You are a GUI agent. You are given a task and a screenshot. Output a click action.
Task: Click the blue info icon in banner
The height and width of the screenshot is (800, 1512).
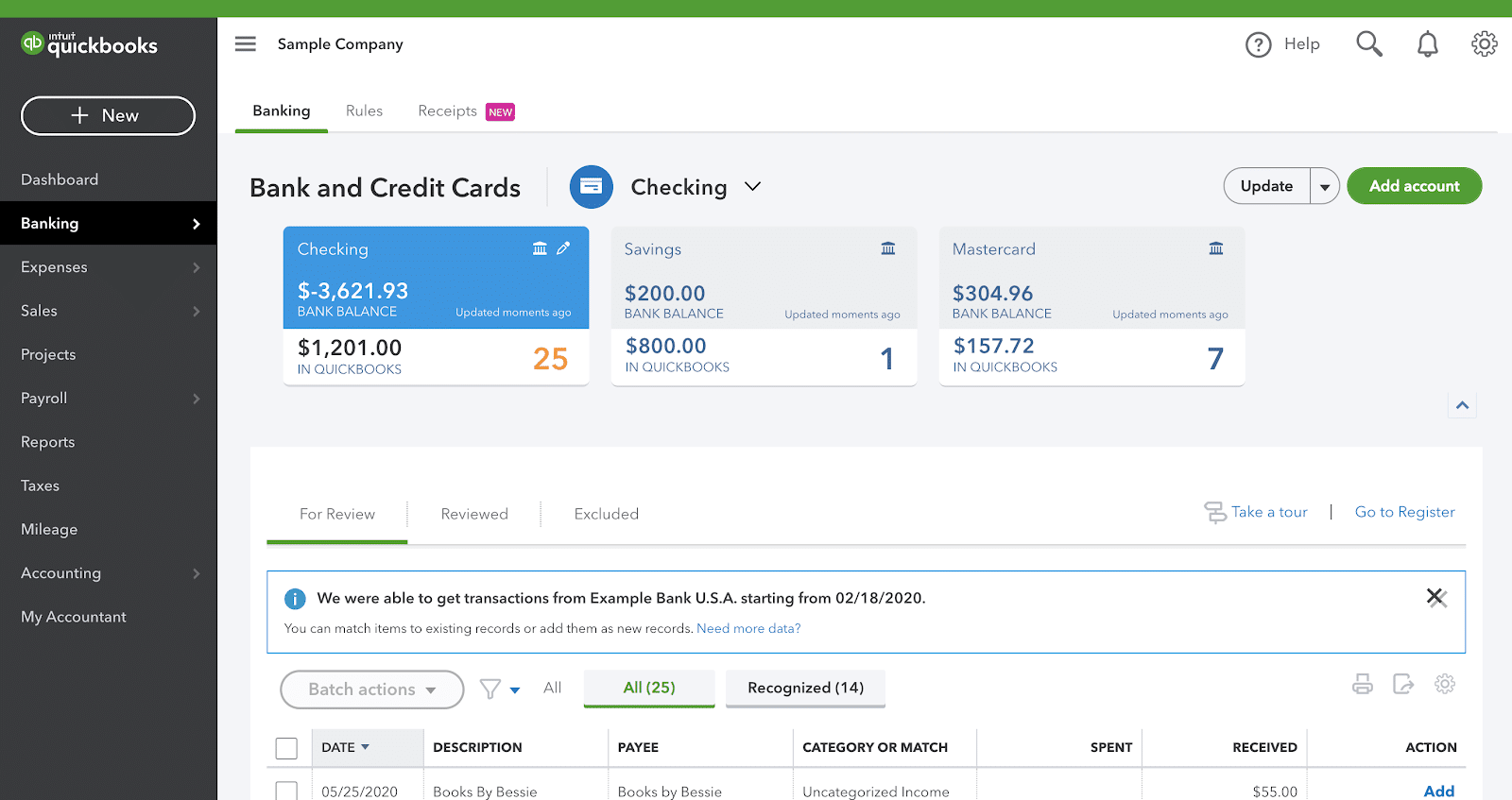tap(295, 599)
